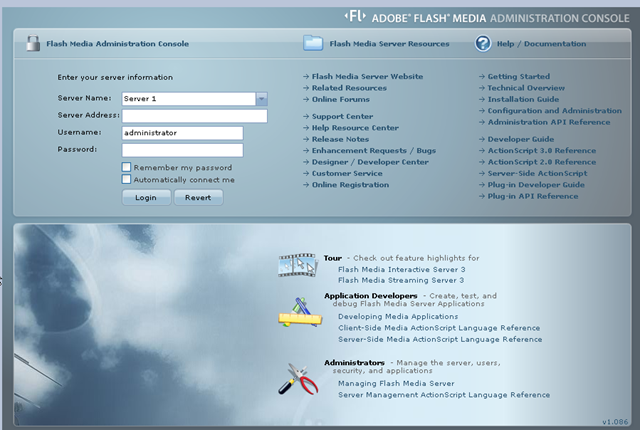
Task: Open Technical Overview link
Action: point(526,88)
